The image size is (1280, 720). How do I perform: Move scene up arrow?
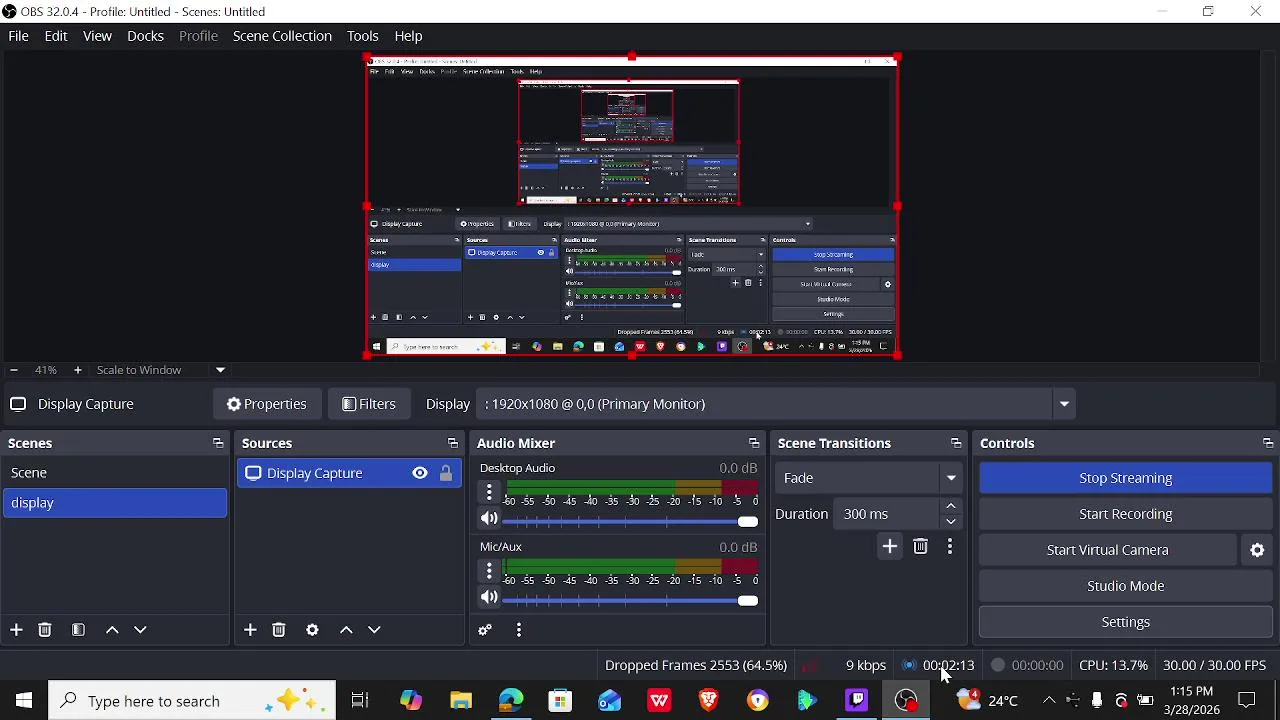click(112, 630)
